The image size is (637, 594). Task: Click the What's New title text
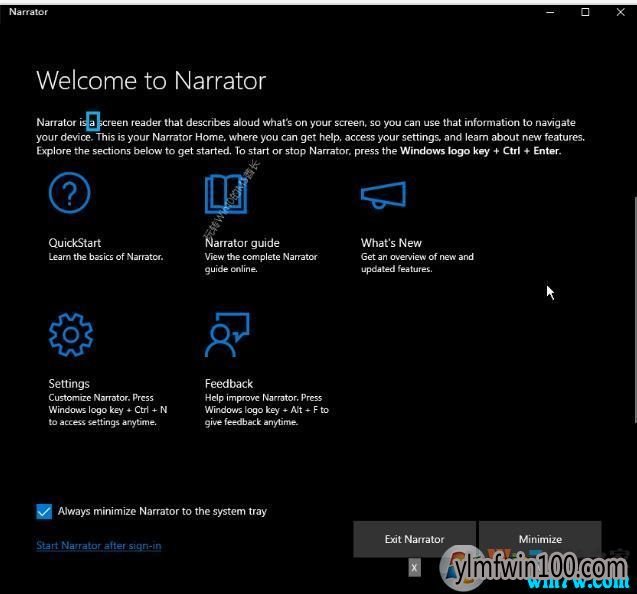[x=391, y=243]
